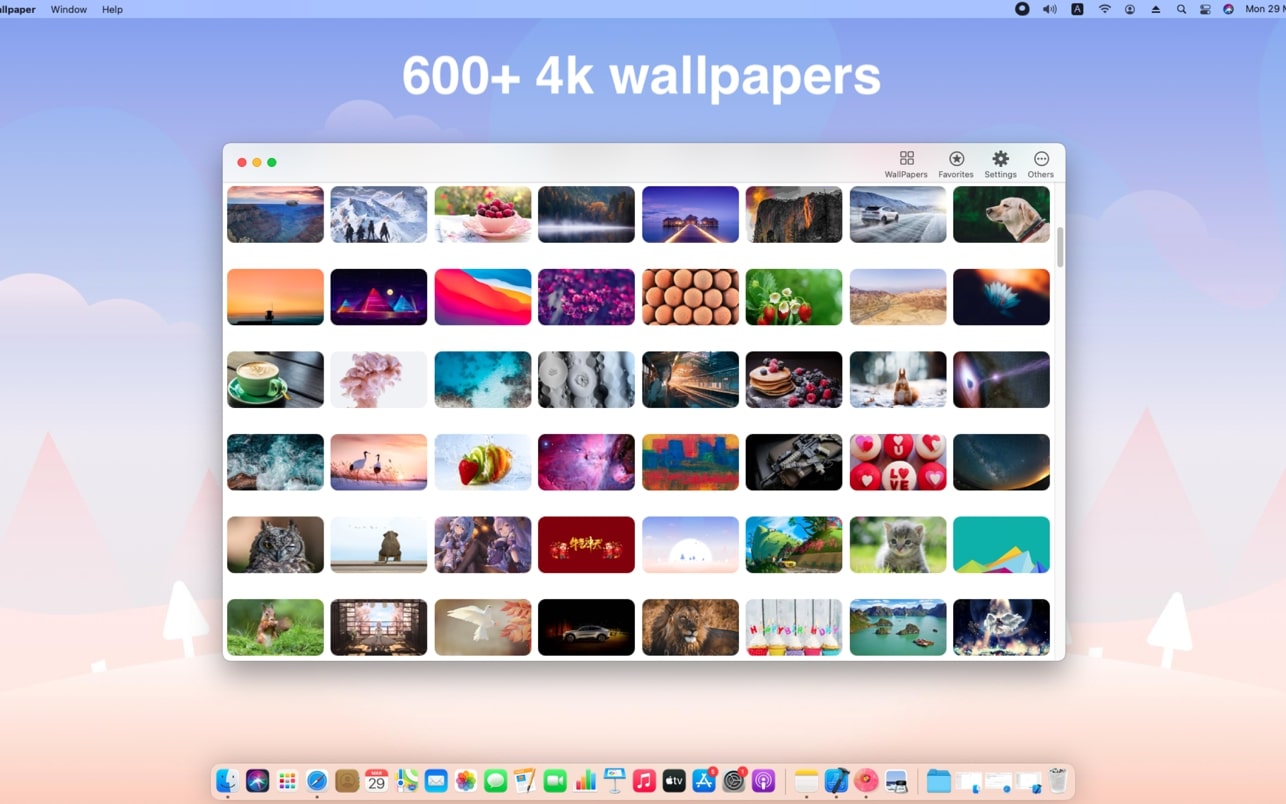Open the Favorites section
This screenshot has width=1286, height=804.
coord(956,162)
